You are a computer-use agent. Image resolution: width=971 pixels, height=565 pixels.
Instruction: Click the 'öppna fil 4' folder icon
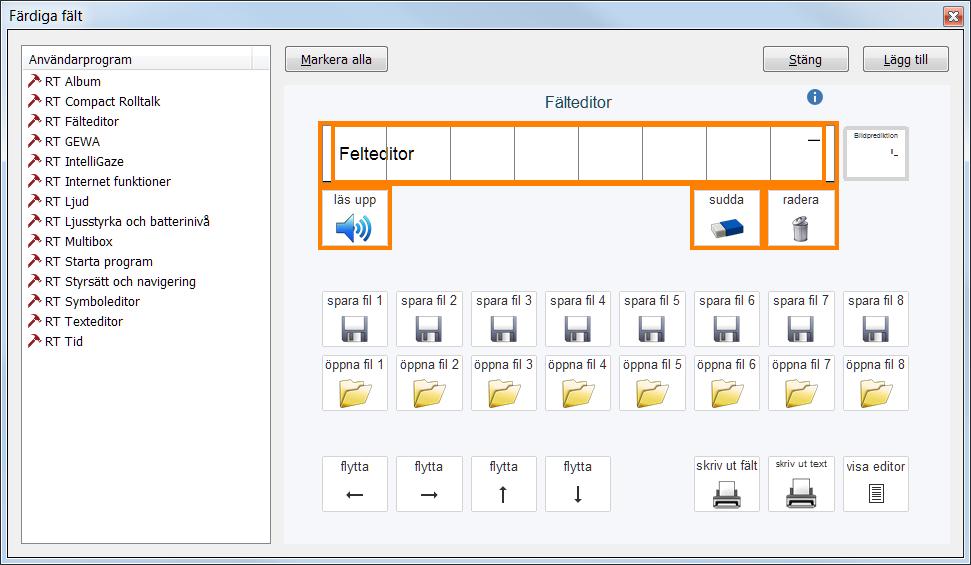coord(578,393)
